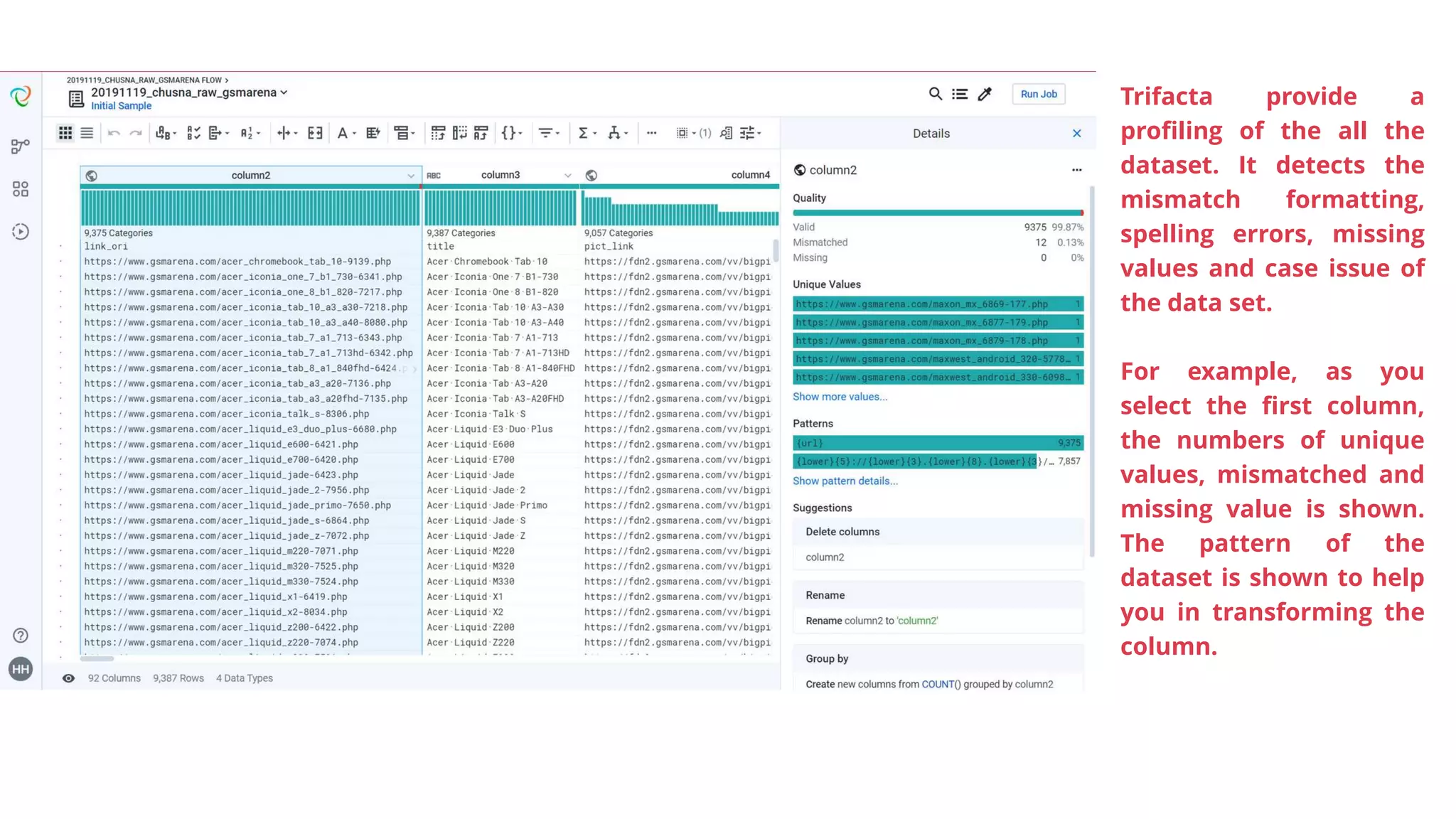Viewport: 1456px width, 819px height.
Task: Open the Flows sidebar icon
Action: [21, 146]
